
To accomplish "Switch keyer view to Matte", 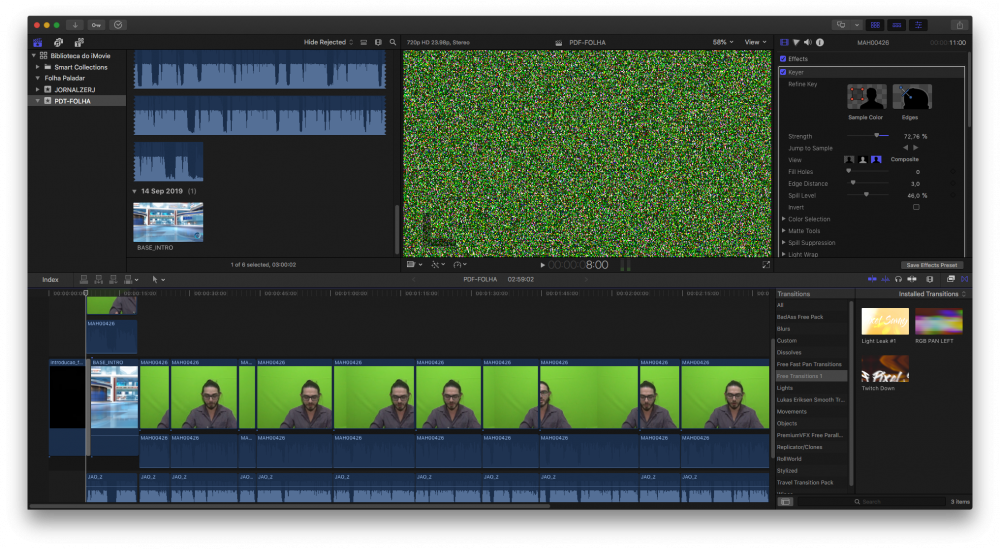I will pos(862,159).
